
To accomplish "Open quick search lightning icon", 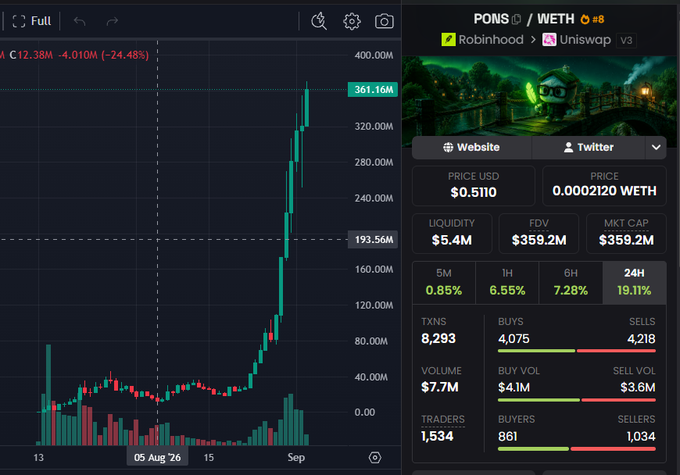I will (319, 21).
